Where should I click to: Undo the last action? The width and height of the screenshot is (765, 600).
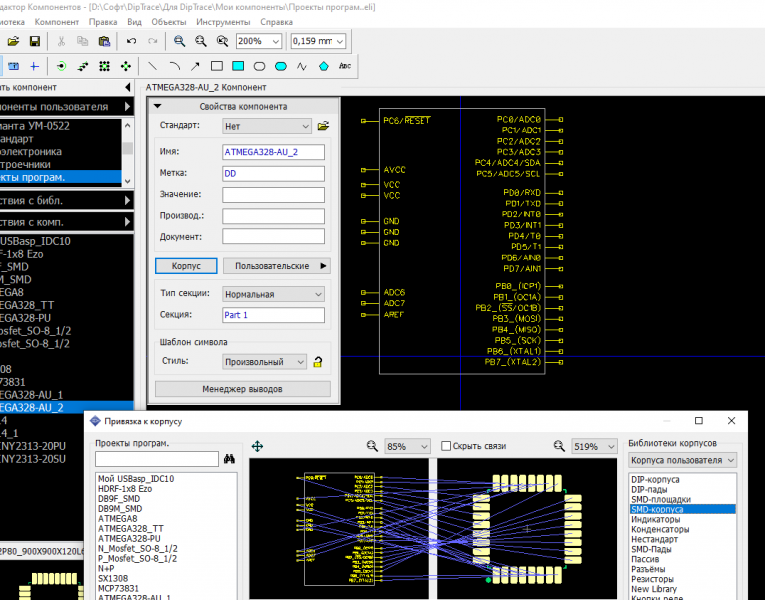point(131,41)
